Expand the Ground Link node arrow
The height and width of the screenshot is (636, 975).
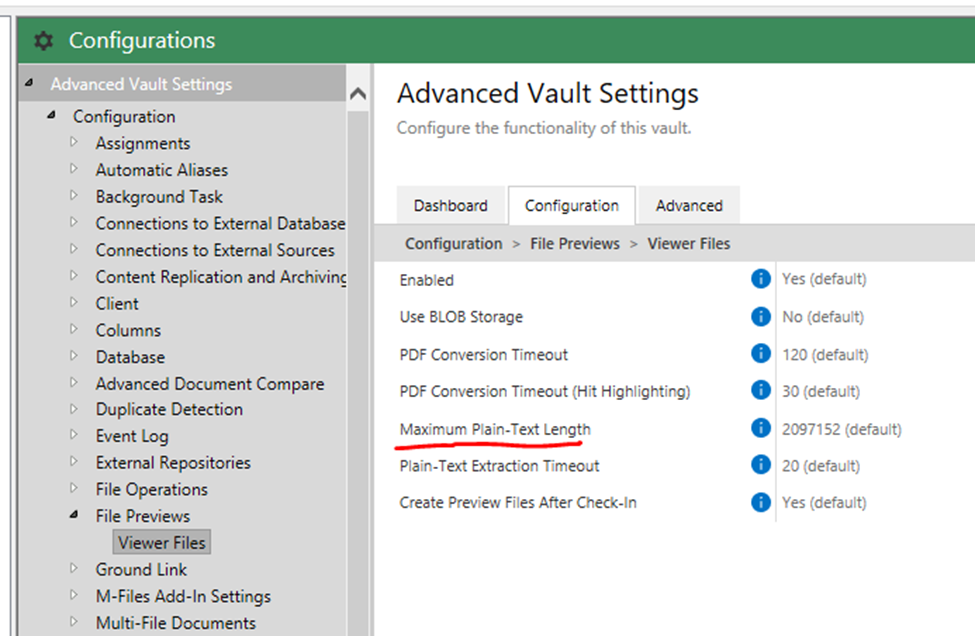pyautogui.click(x=74, y=568)
